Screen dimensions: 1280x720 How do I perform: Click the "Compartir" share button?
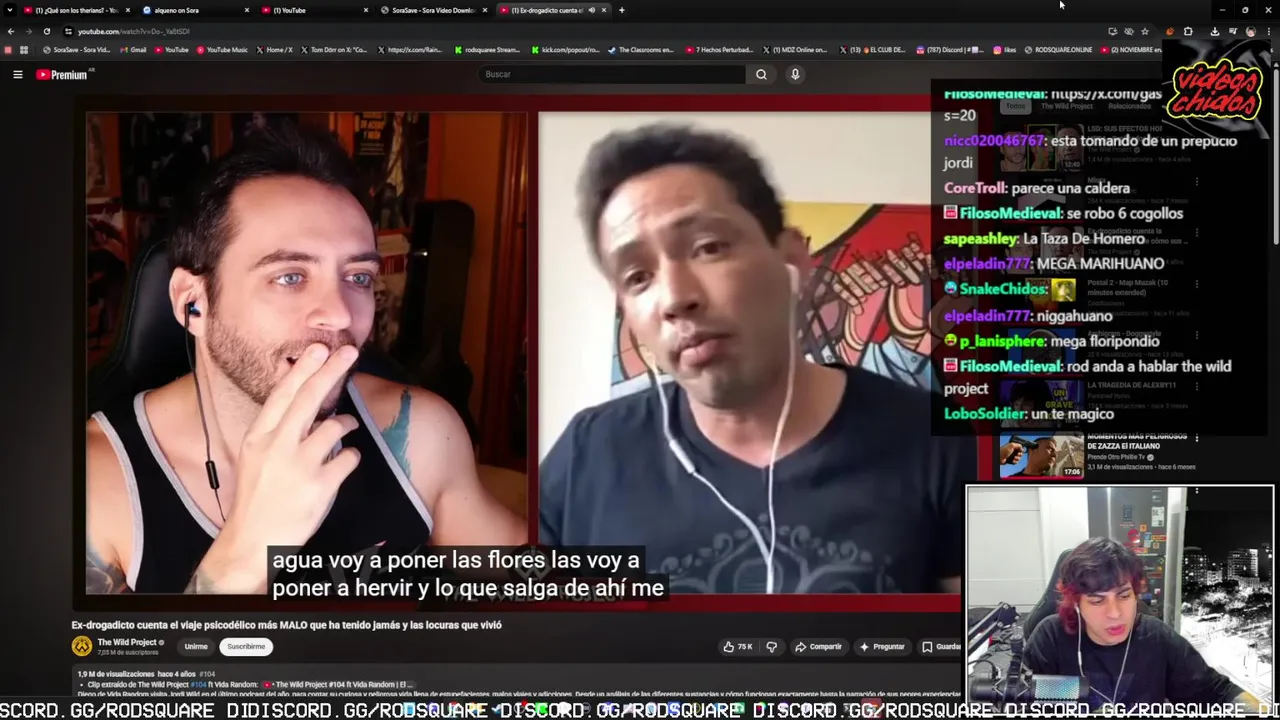818,647
